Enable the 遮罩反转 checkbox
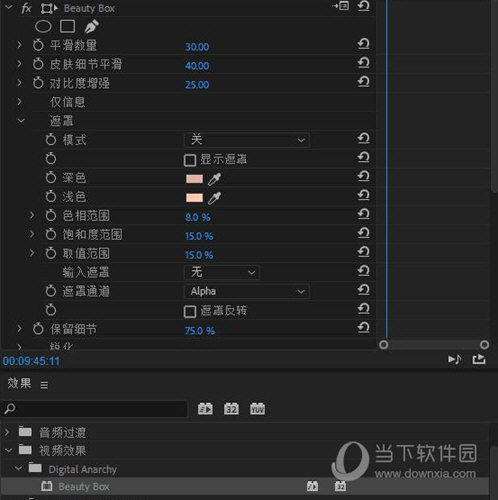498x500 pixels. pos(190,311)
